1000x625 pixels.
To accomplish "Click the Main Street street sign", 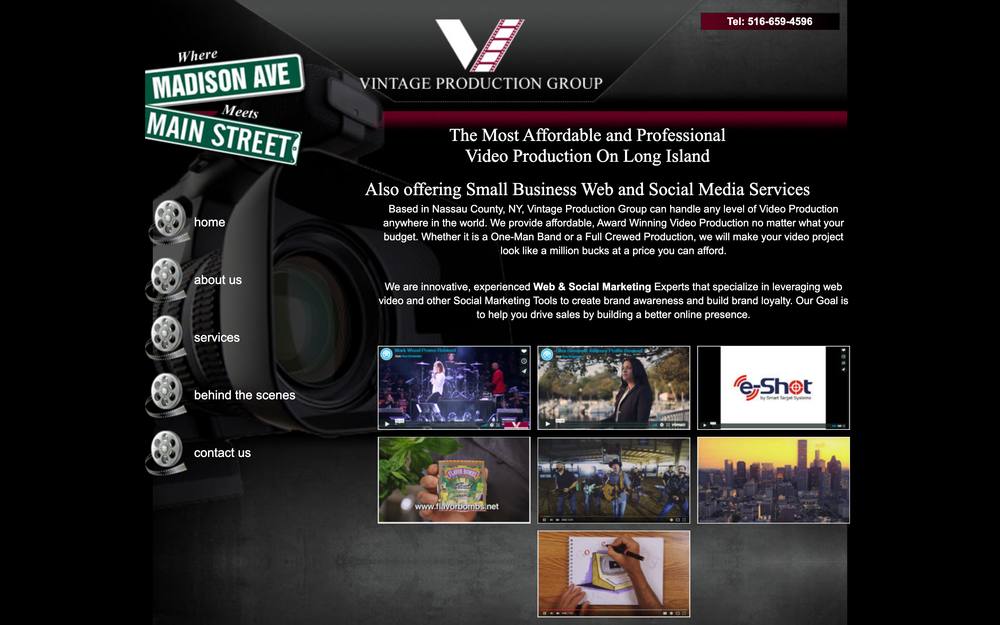I will [x=222, y=135].
